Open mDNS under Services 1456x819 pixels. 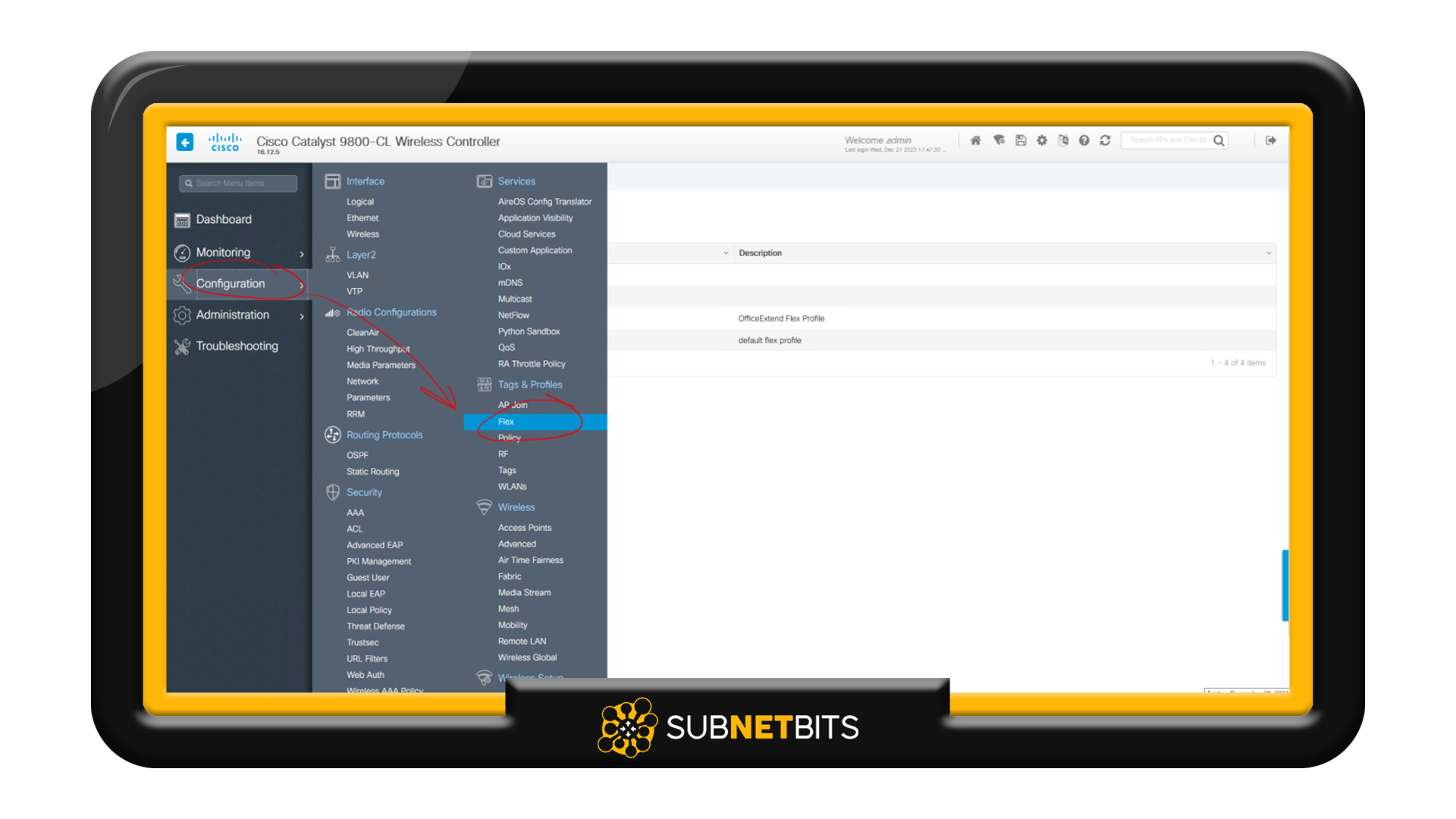510,283
